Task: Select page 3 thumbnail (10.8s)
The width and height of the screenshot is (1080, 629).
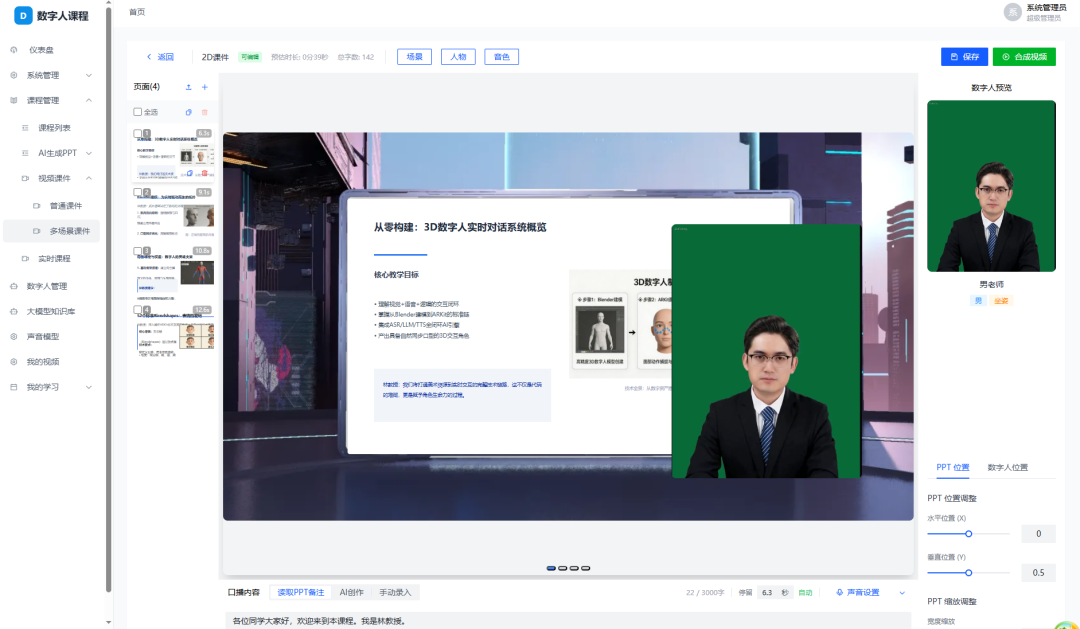Action: tap(174, 271)
